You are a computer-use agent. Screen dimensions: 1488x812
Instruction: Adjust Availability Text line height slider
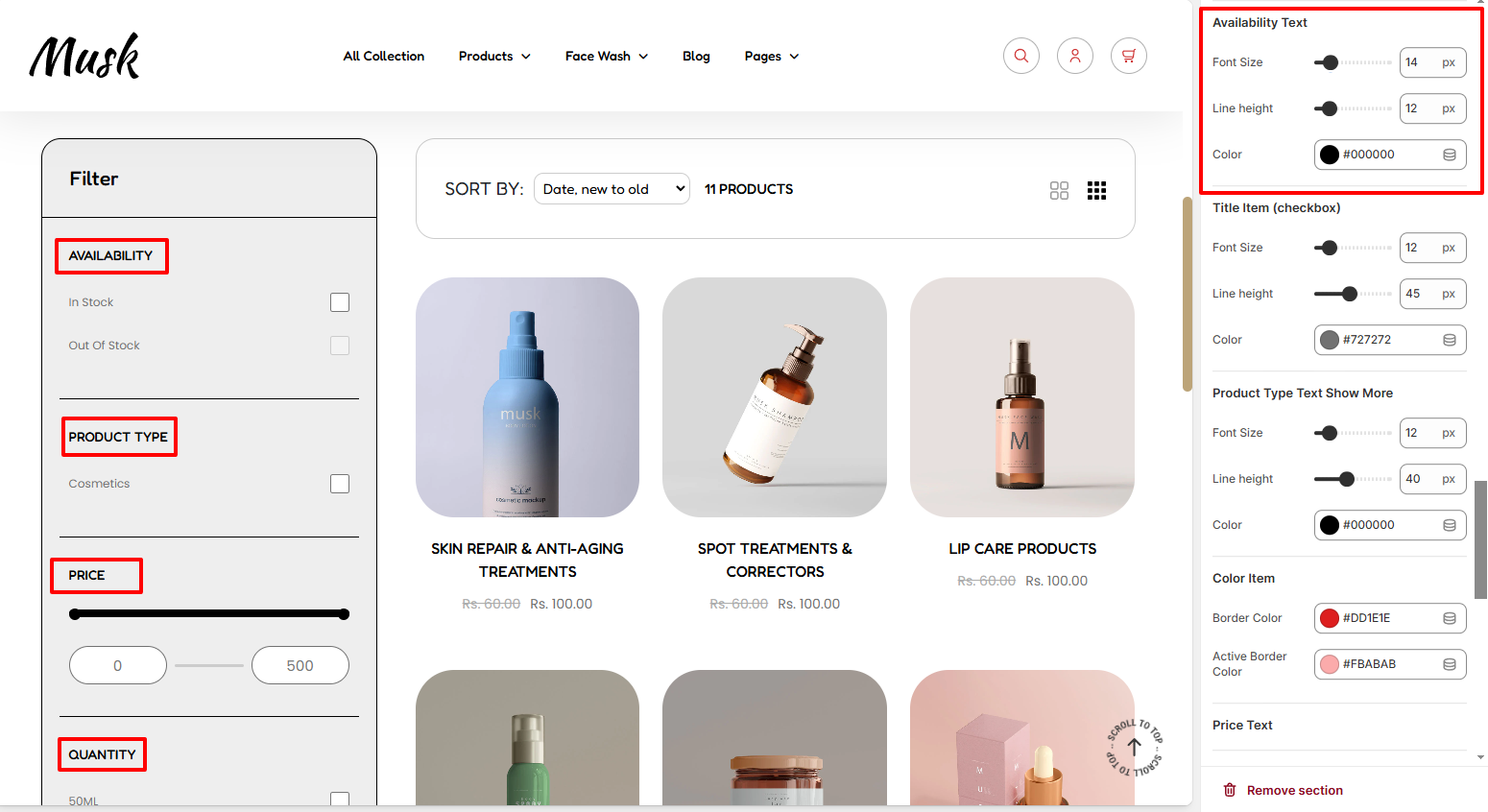pos(1329,108)
